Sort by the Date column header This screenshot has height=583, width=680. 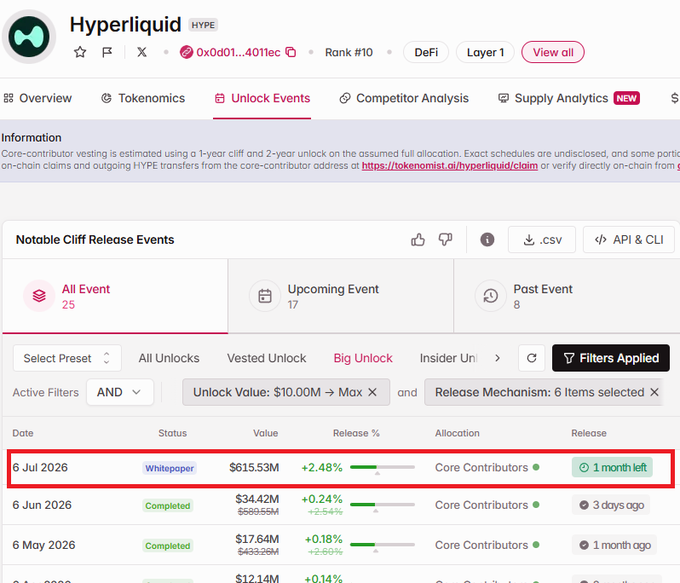[23, 433]
